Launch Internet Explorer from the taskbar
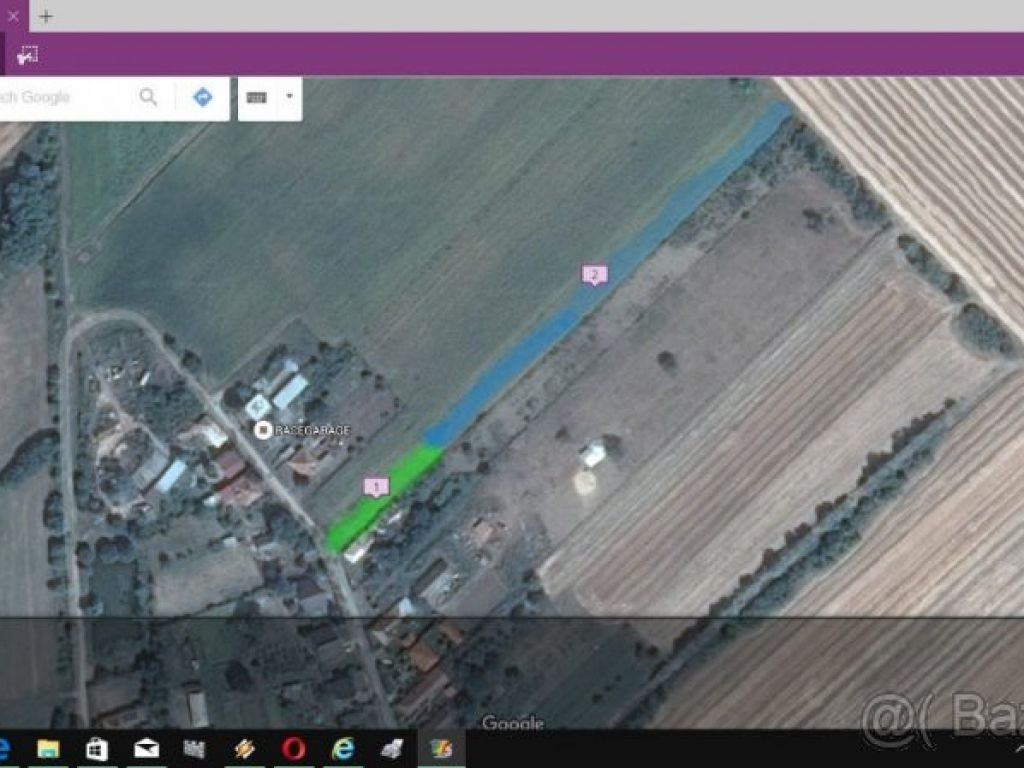The height and width of the screenshot is (768, 1024). tap(343, 749)
